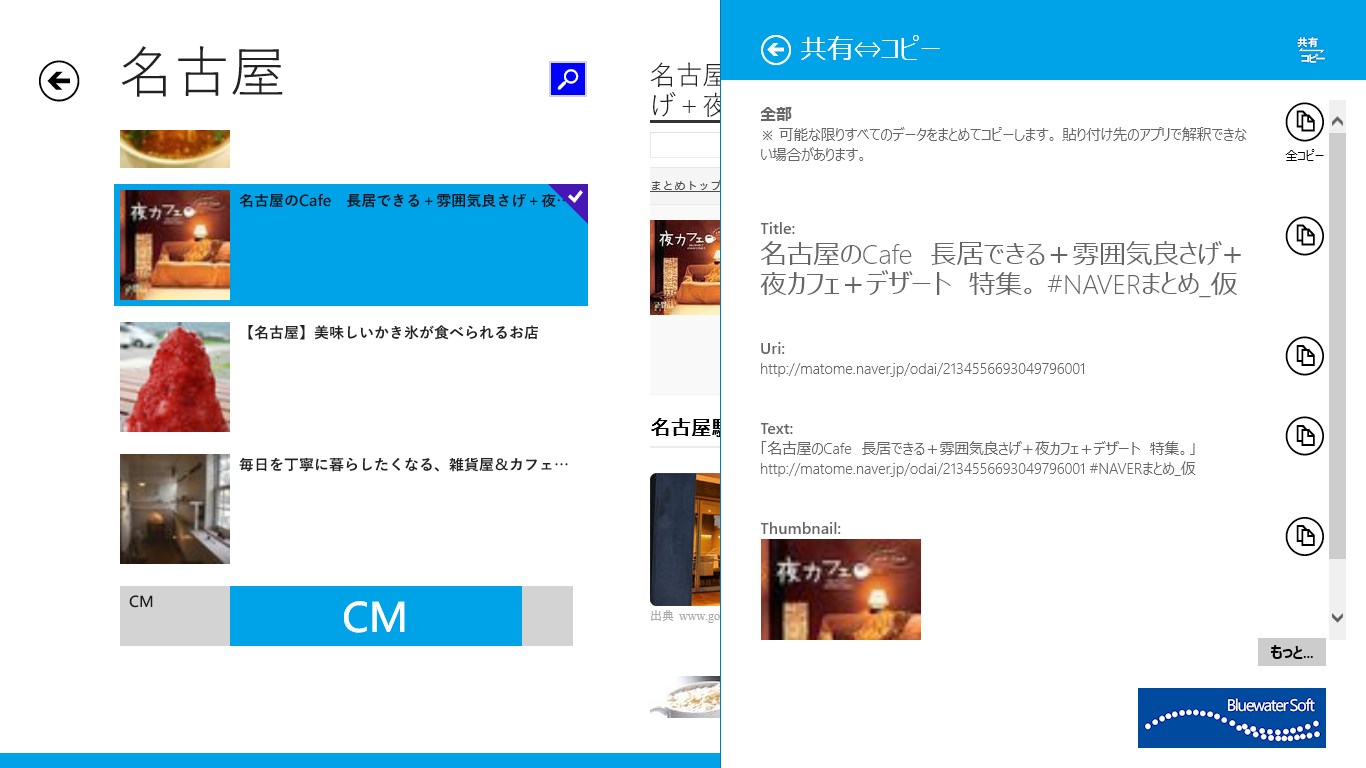Click the copy icon next to Title
The width and height of the screenshot is (1366, 768).
point(1304,236)
